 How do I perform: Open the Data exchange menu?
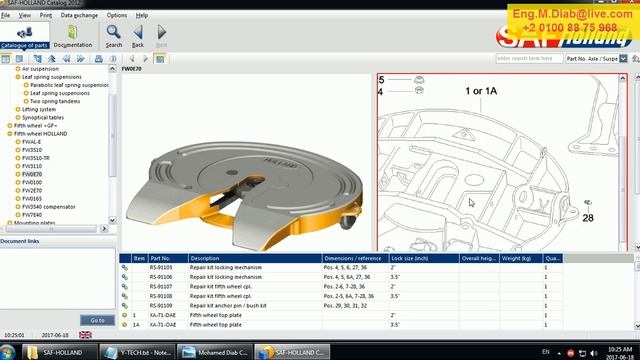click(x=79, y=15)
